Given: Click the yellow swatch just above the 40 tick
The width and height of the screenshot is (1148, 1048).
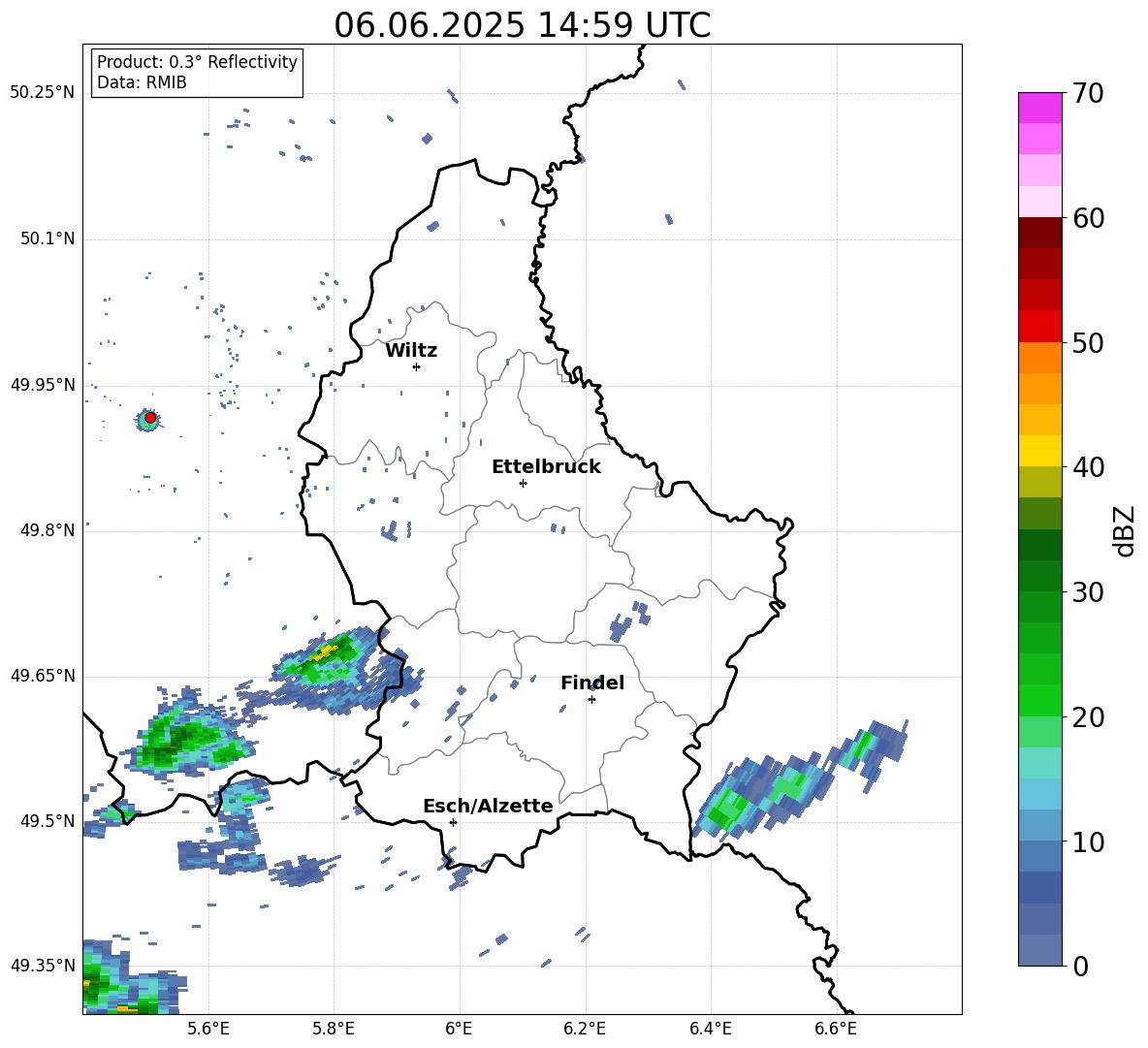Looking at the screenshot, I should (x=1039, y=451).
